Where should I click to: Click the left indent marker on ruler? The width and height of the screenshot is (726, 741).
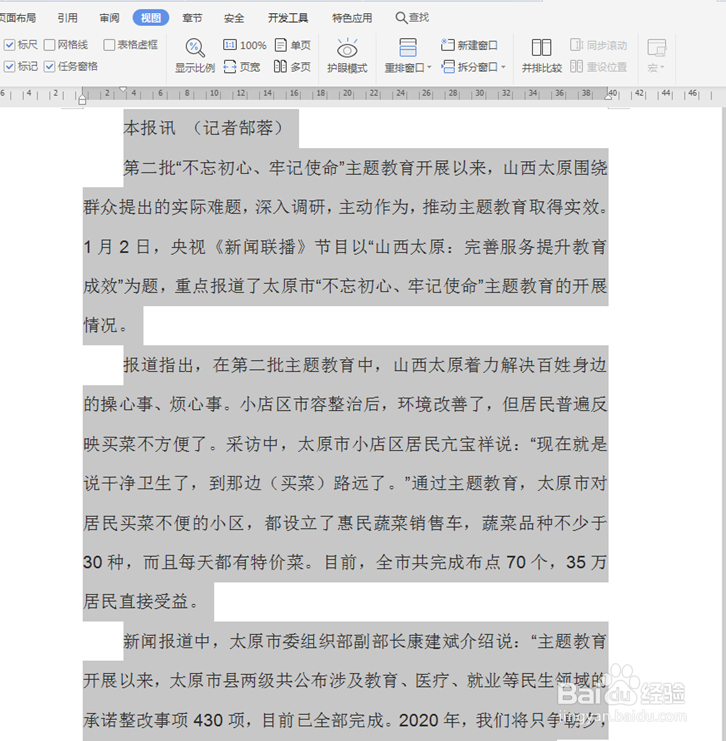point(82,100)
